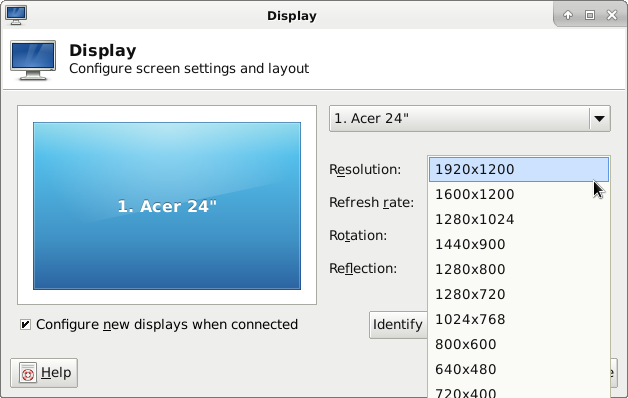Pick 1440x900 from the resolution list
This screenshot has width=628, height=398.
519,244
